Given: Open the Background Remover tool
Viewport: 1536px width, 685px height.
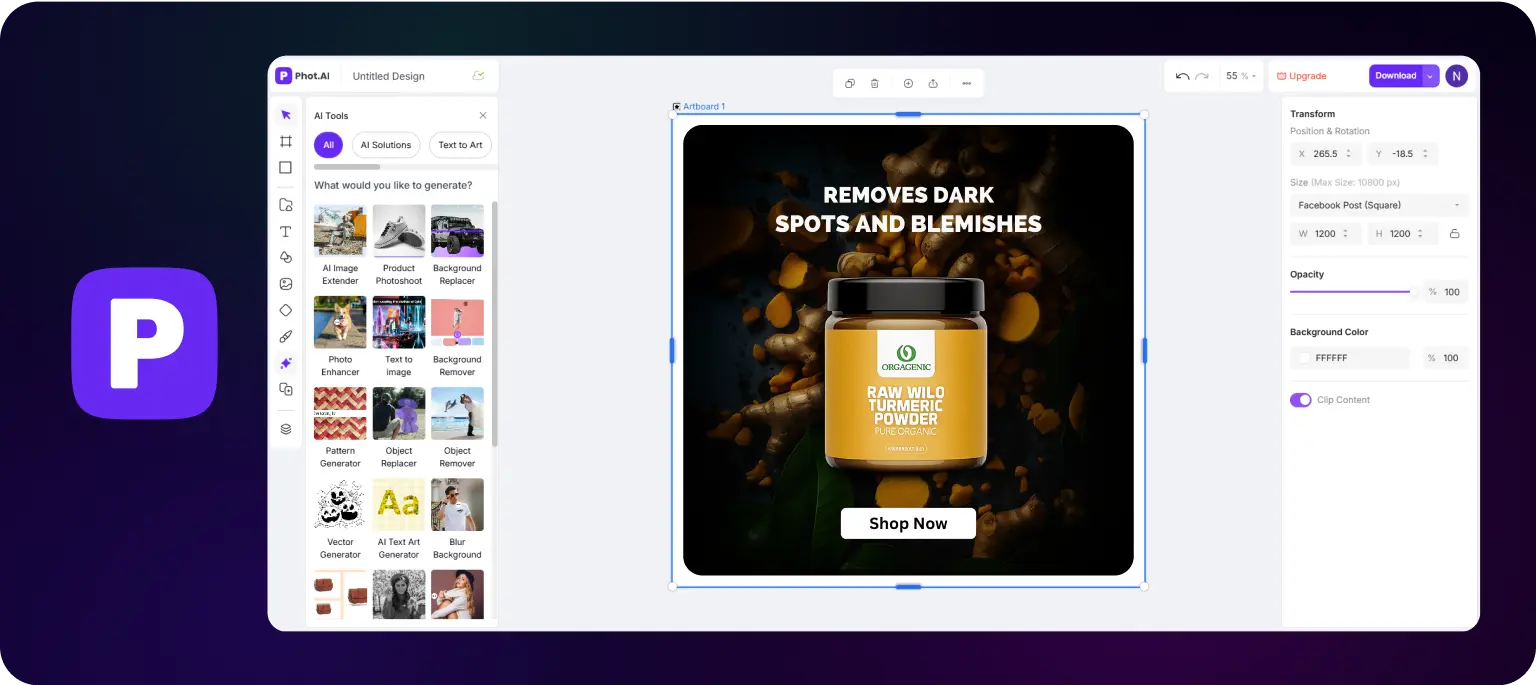Looking at the screenshot, I should tap(457, 337).
